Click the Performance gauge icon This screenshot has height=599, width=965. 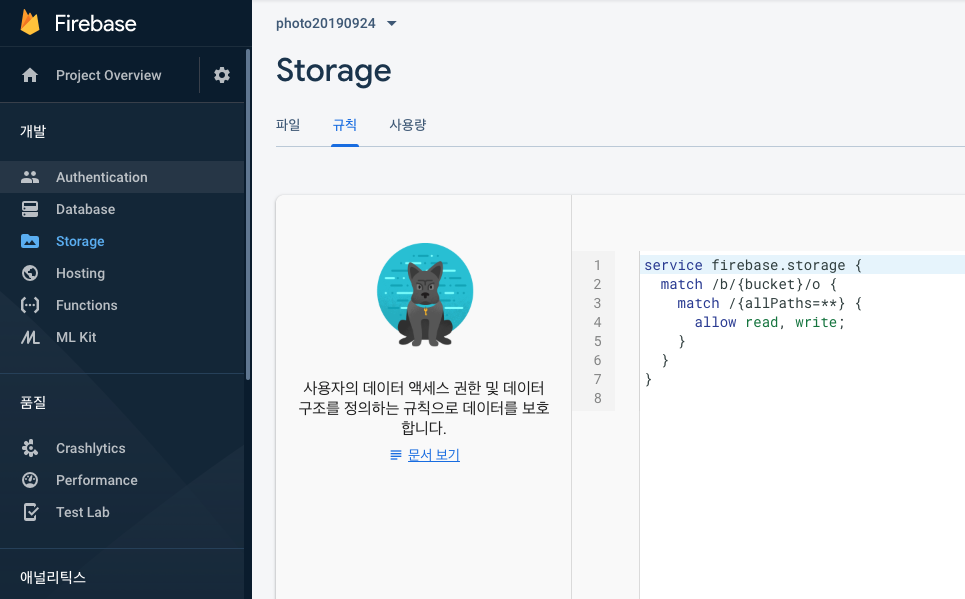pyautogui.click(x=30, y=480)
